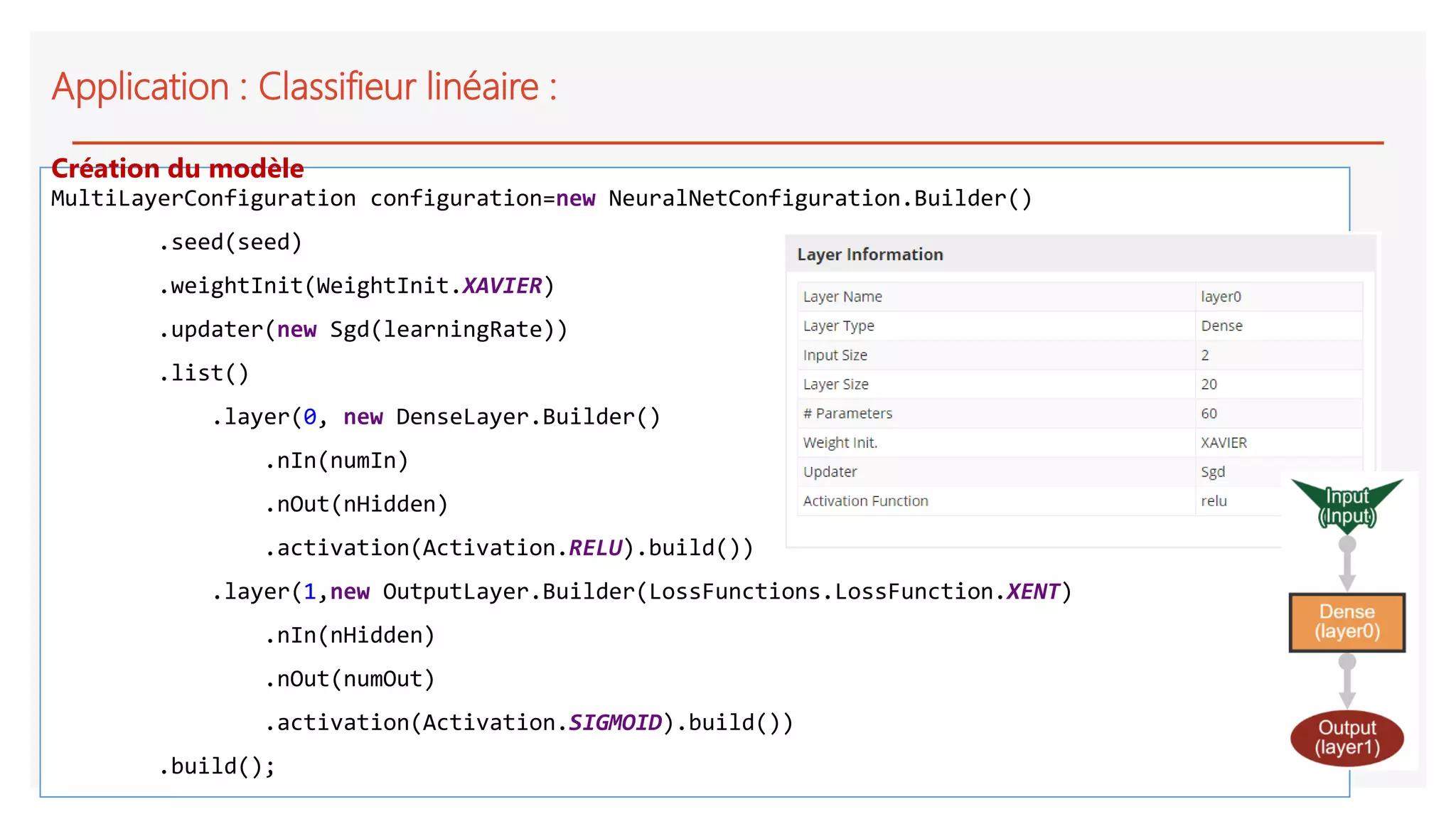This screenshot has width=1456, height=819.
Task: Click the '.activation(Activation.SIGMOID).build())' line
Action: [x=529, y=723]
